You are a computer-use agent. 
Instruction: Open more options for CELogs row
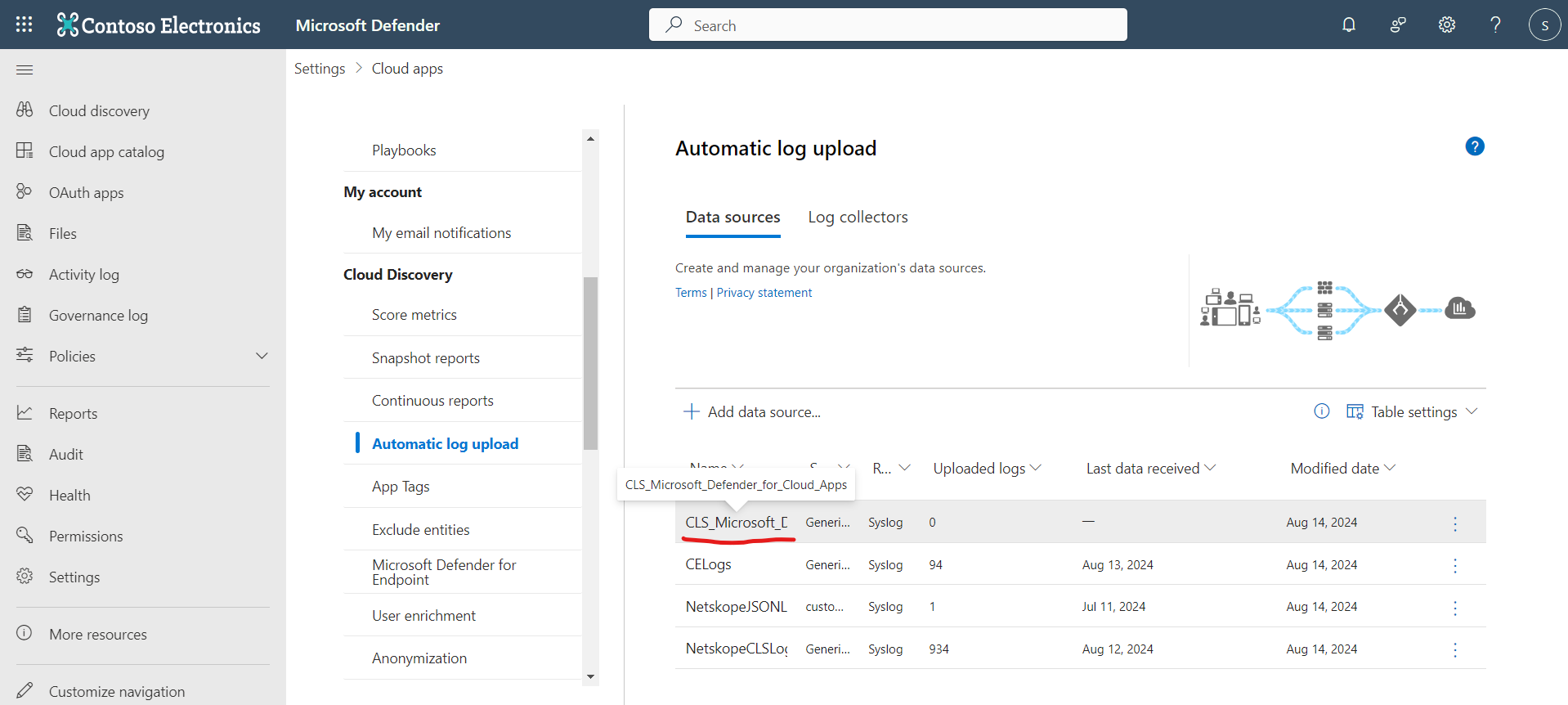click(x=1455, y=565)
